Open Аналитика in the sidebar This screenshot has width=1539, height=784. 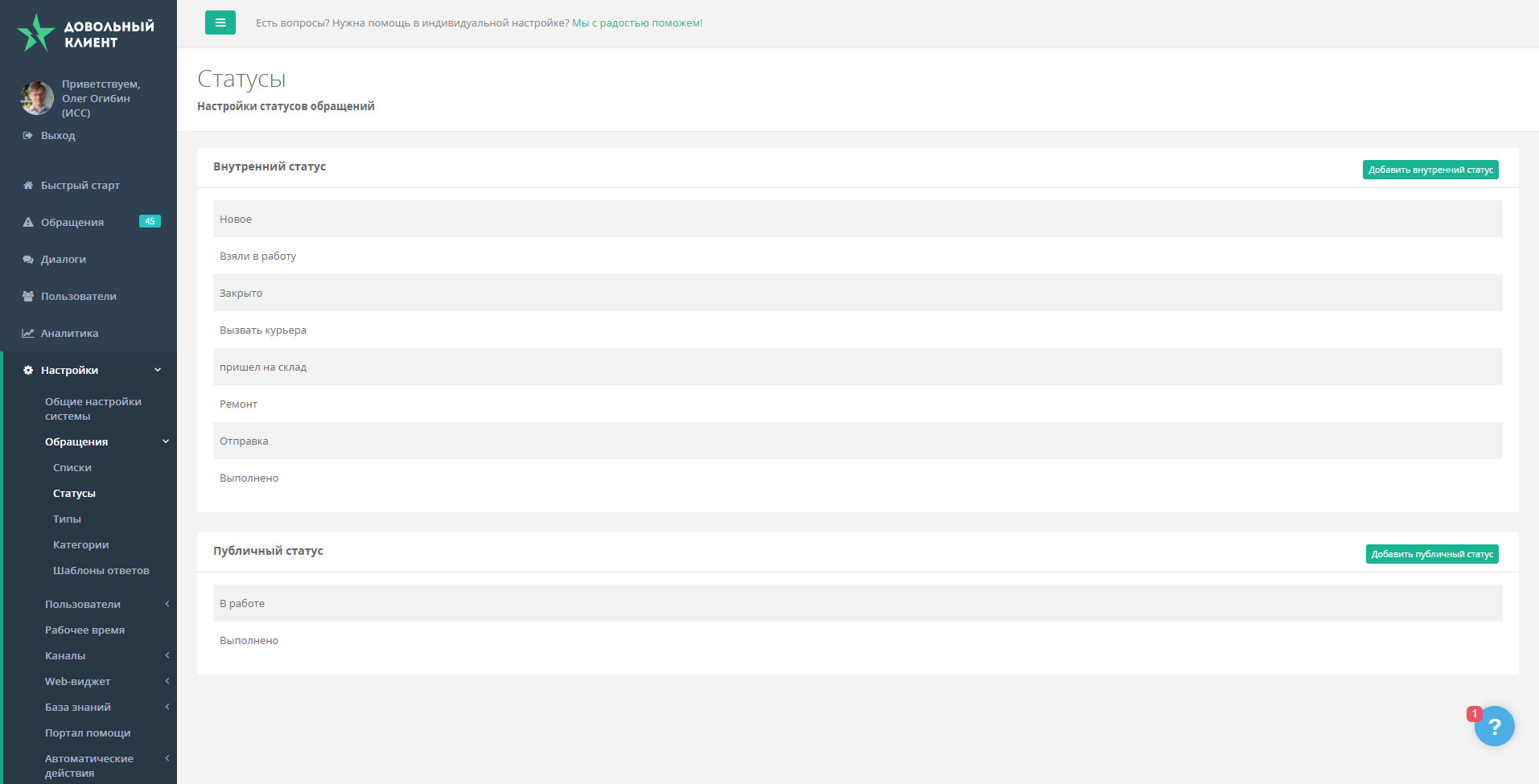coord(70,333)
